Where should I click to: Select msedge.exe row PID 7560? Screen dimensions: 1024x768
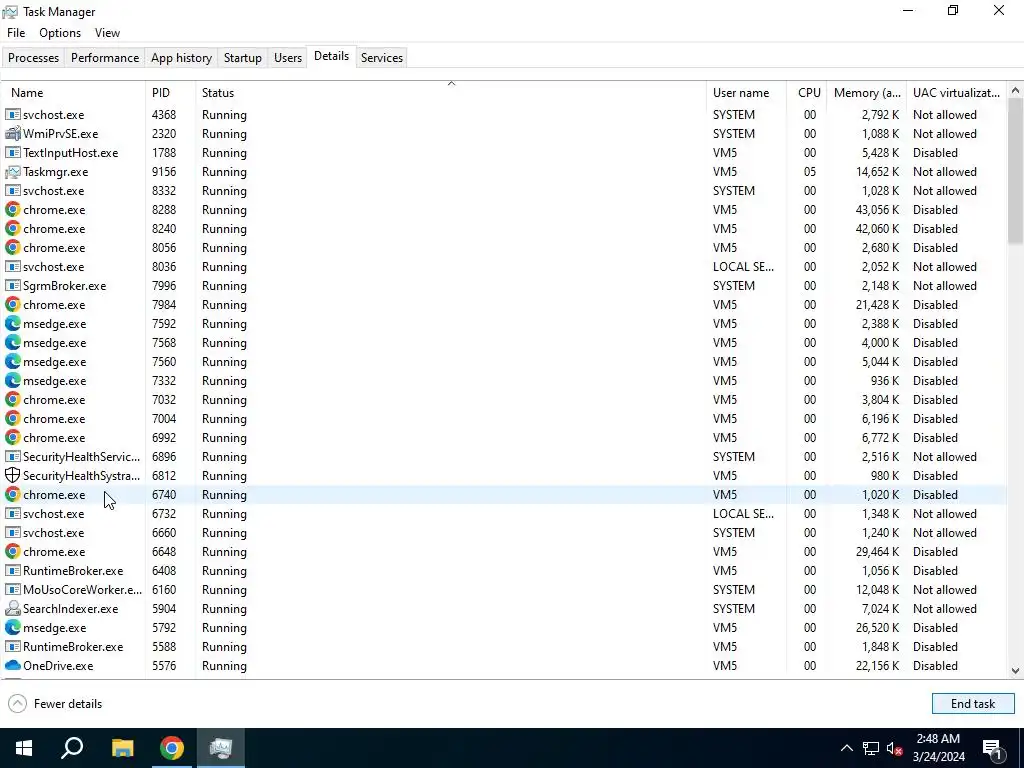pyautogui.click(x=504, y=362)
